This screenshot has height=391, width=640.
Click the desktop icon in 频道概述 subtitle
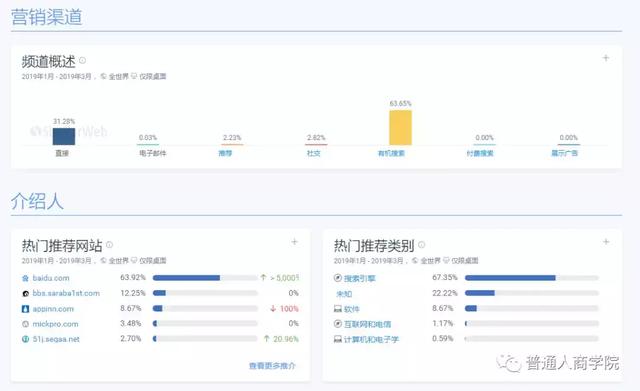tap(134, 76)
